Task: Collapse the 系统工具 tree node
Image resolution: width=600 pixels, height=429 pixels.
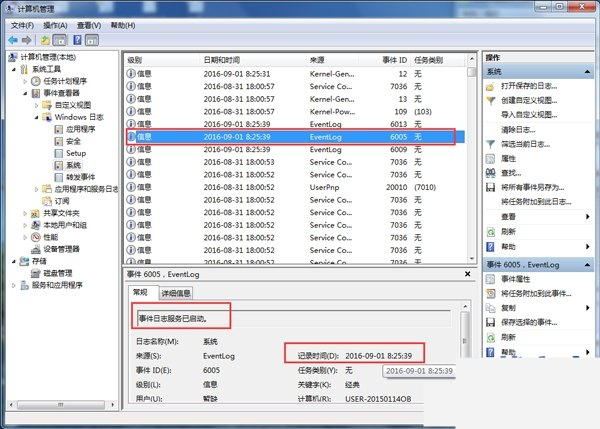Action: tap(14, 69)
